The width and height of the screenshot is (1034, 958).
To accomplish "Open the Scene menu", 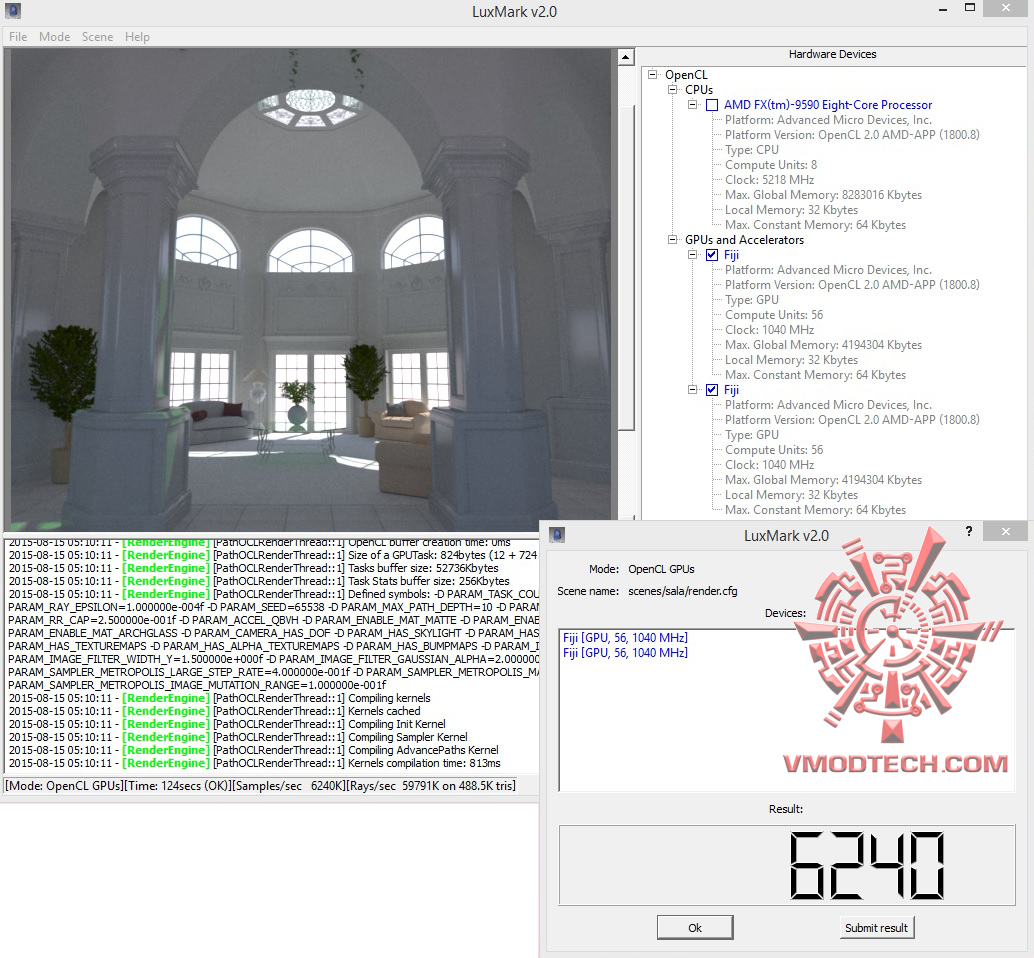I will point(97,37).
